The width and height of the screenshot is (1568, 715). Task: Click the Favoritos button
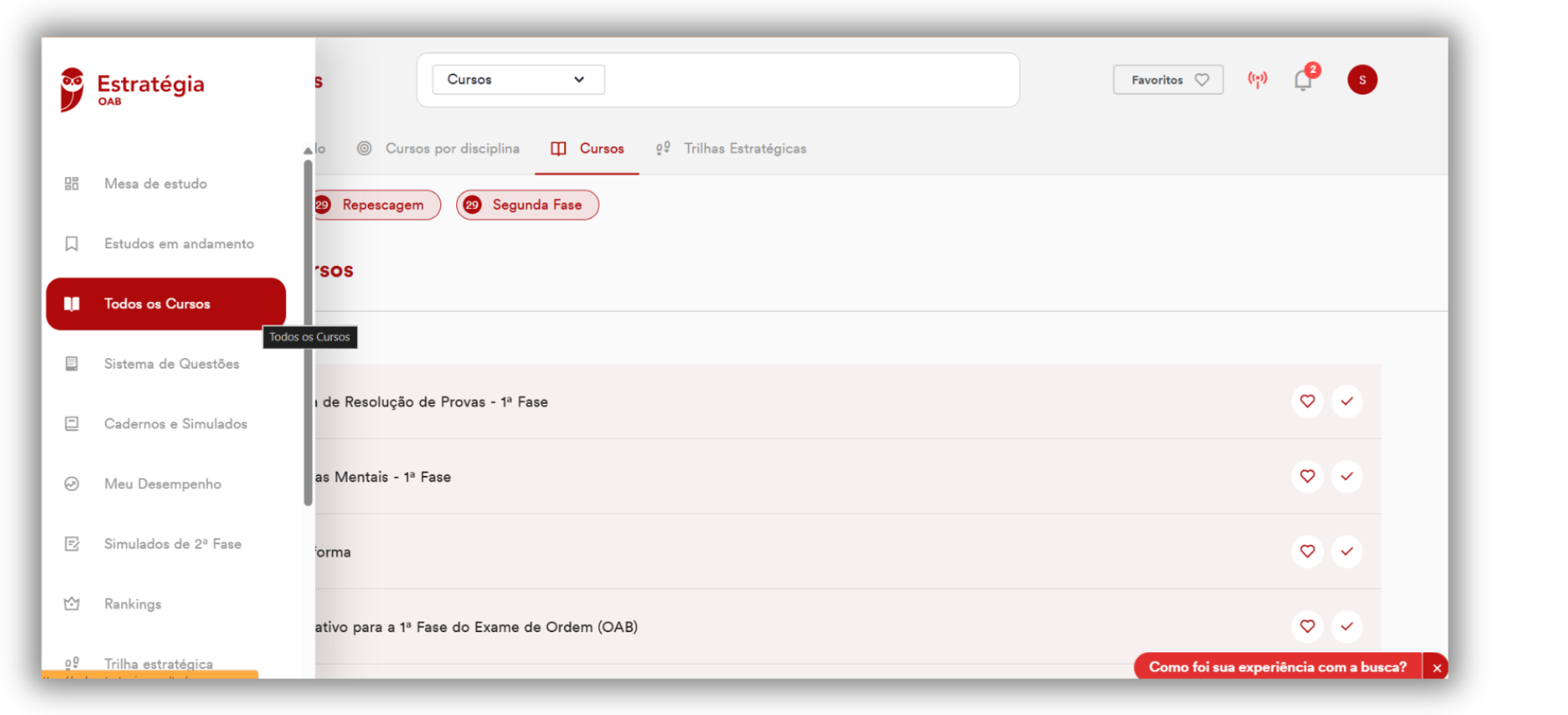click(1168, 79)
